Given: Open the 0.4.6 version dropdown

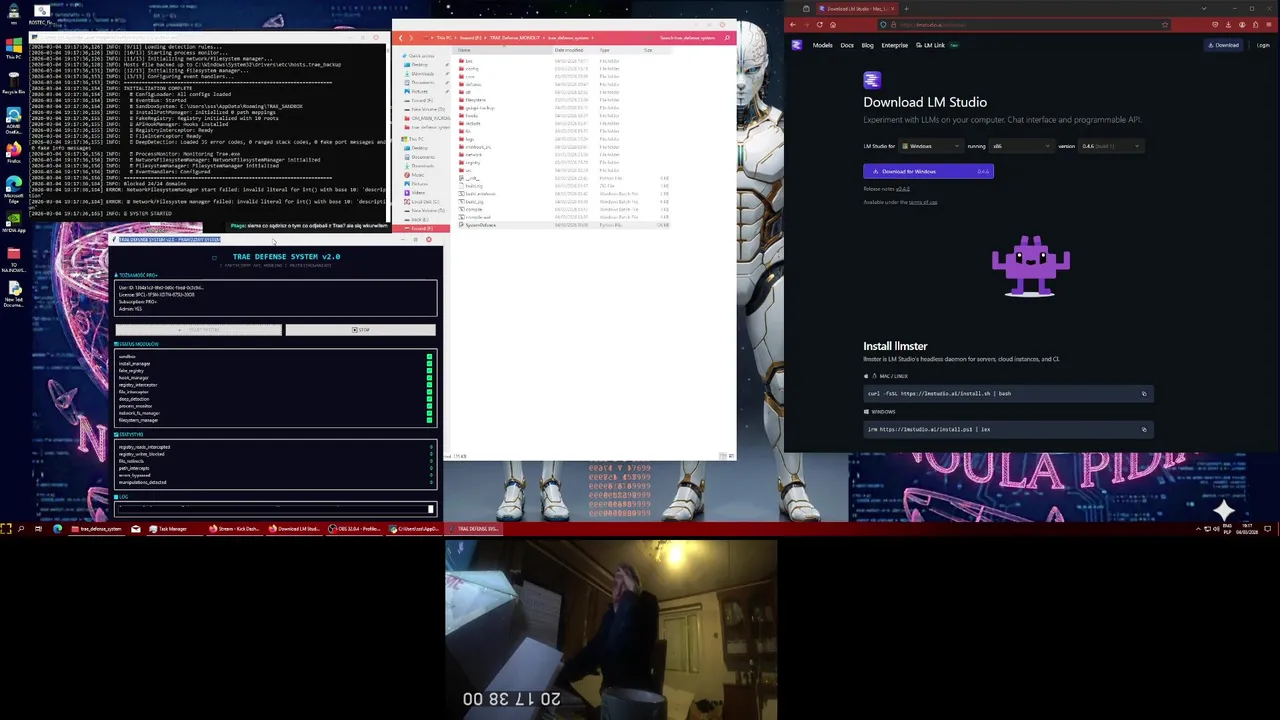Looking at the screenshot, I should point(1110,146).
